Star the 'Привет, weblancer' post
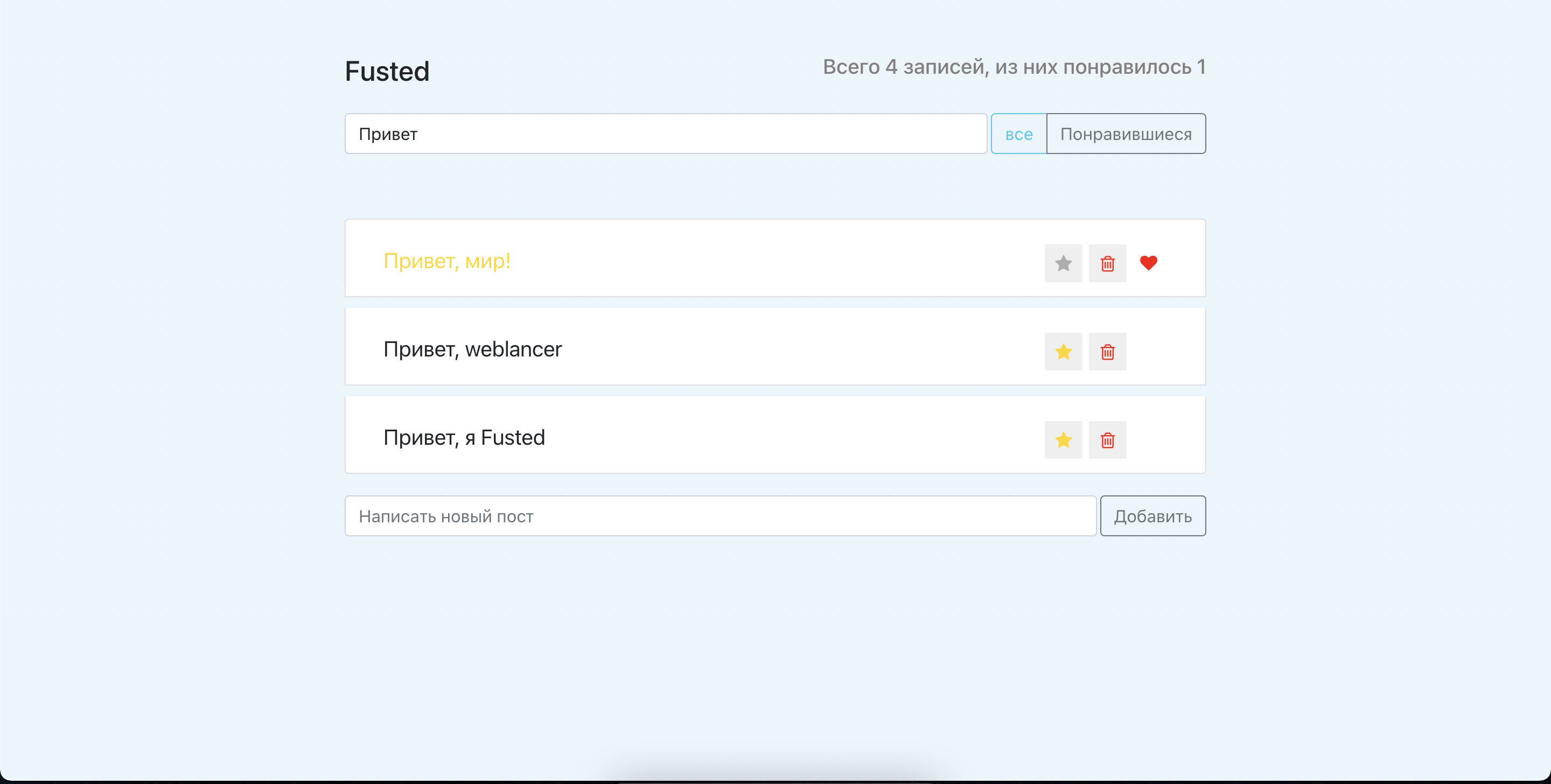Viewport: 1551px width, 784px height. pos(1063,352)
